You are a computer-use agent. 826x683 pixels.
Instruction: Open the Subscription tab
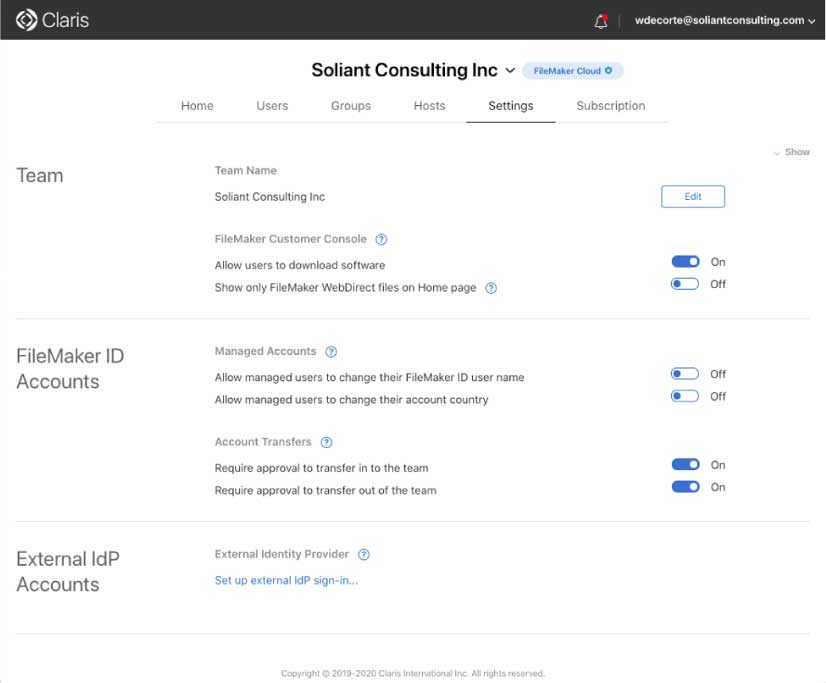[x=611, y=106]
